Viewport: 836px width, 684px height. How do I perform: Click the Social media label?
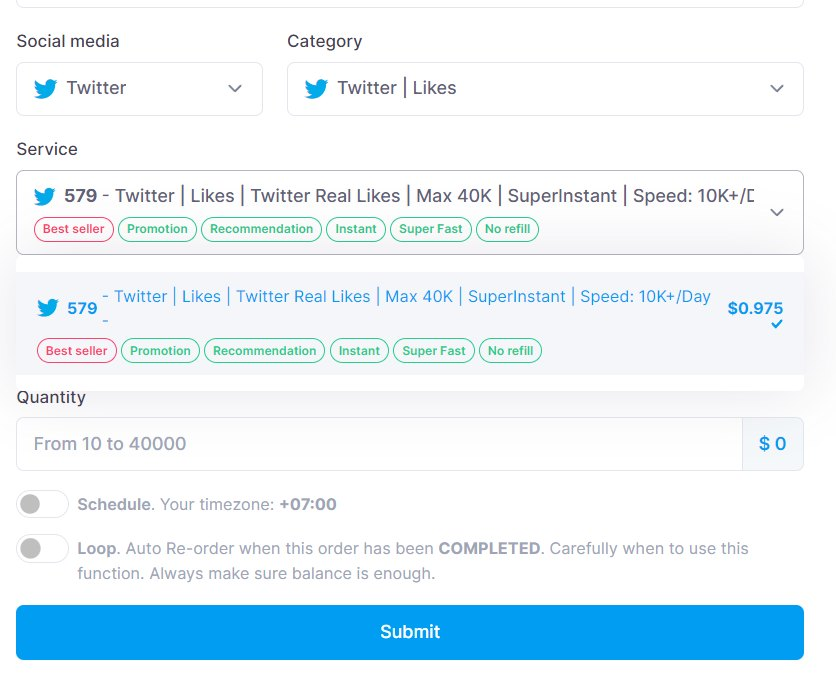[x=68, y=42]
